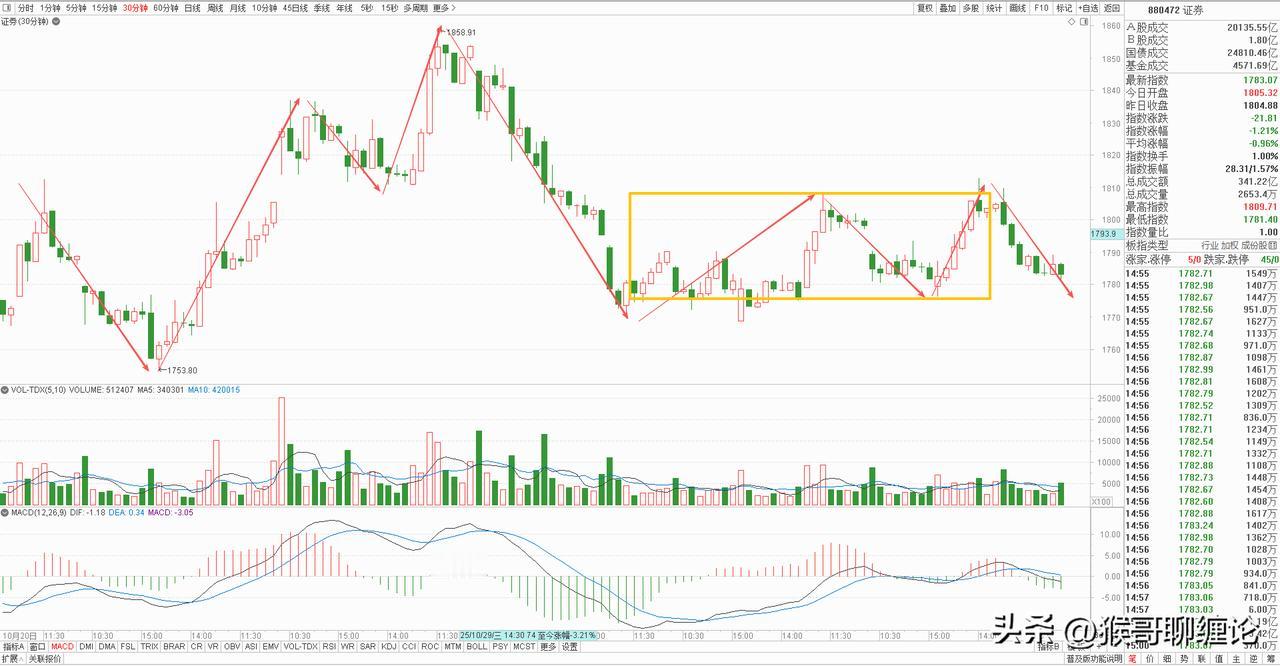Image resolution: width=1280 pixels, height=666 pixels.
Task: Switch to 周线 weekly chart
Action: pos(215,7)
